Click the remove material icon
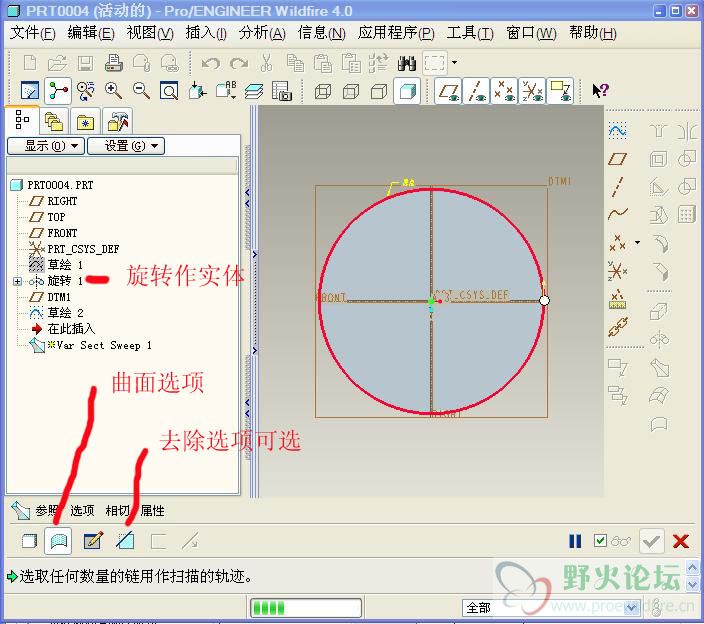The width and height of the screenshot is (704, 624). (x=125, y=541)
